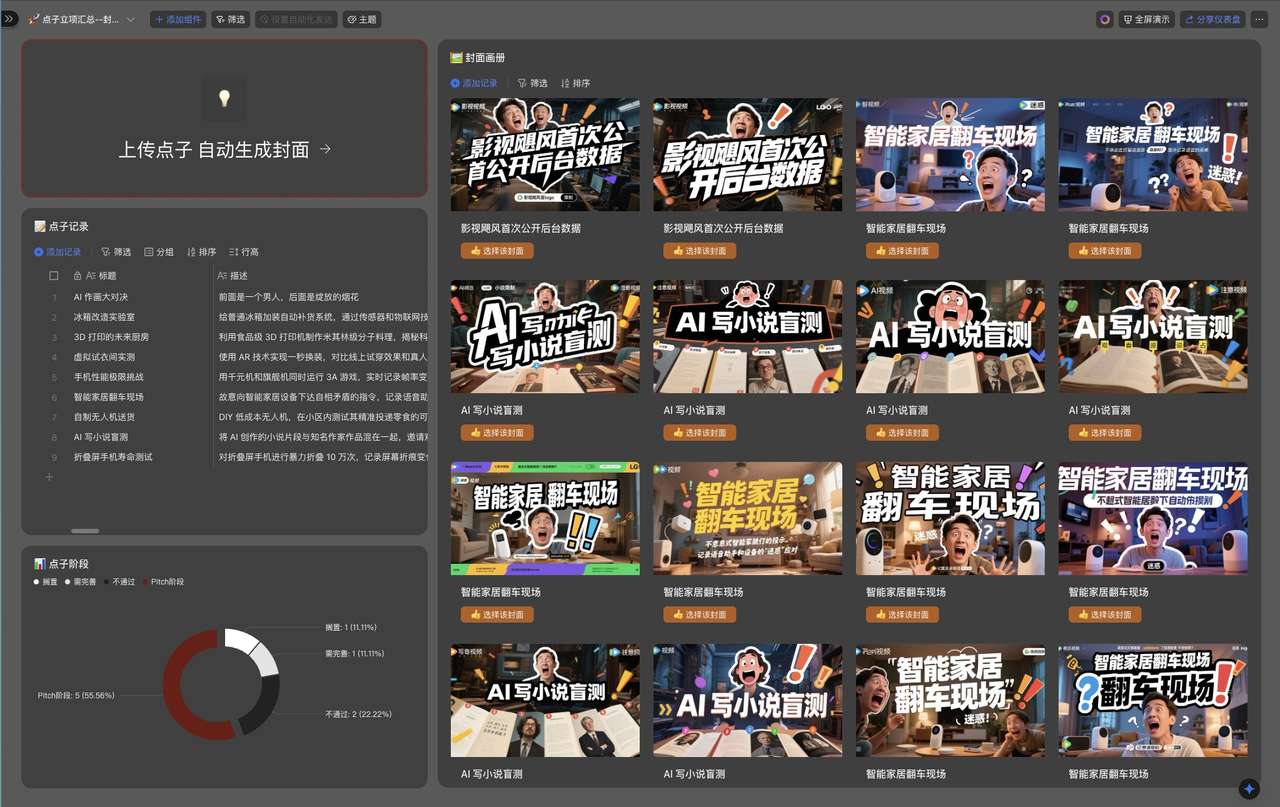Click the 添加组件 button
This screenshot has width=1280, height=807.
click(178, 19)
